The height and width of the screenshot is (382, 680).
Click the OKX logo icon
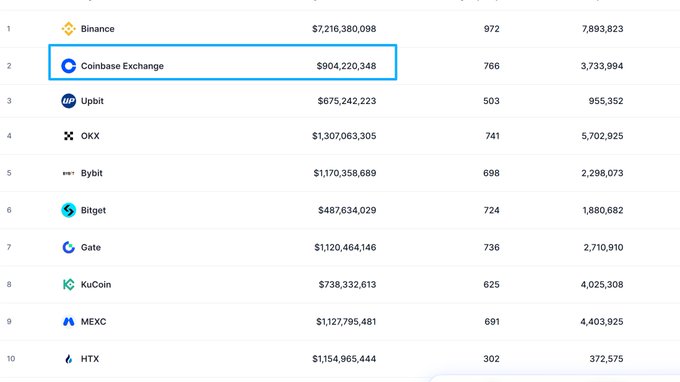click(69, 136)
